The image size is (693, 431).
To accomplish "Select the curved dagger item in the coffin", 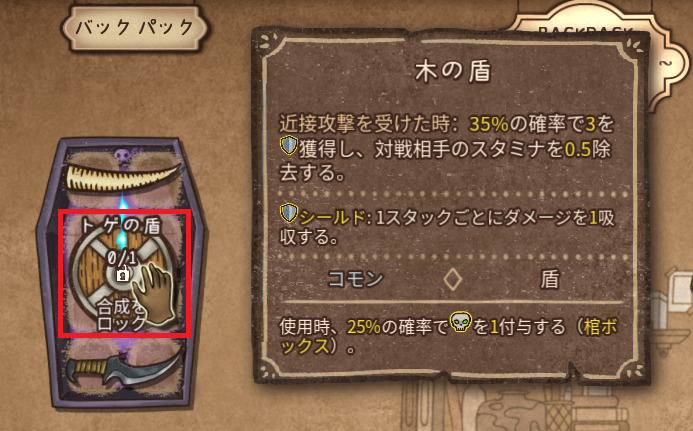I will point(124,368).
